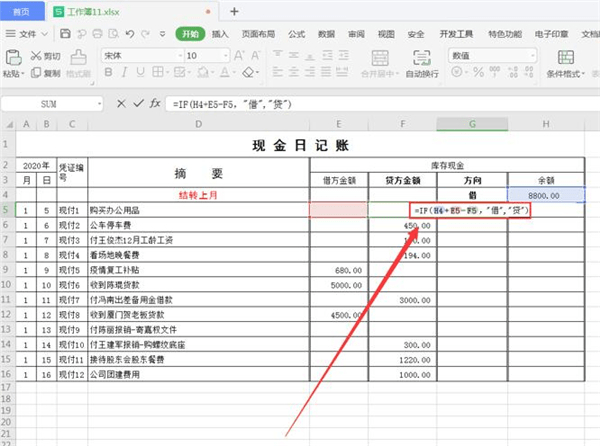Toggle Underline formatting
This screenshot has height=446, width=600.
click(x=140, y=72)
